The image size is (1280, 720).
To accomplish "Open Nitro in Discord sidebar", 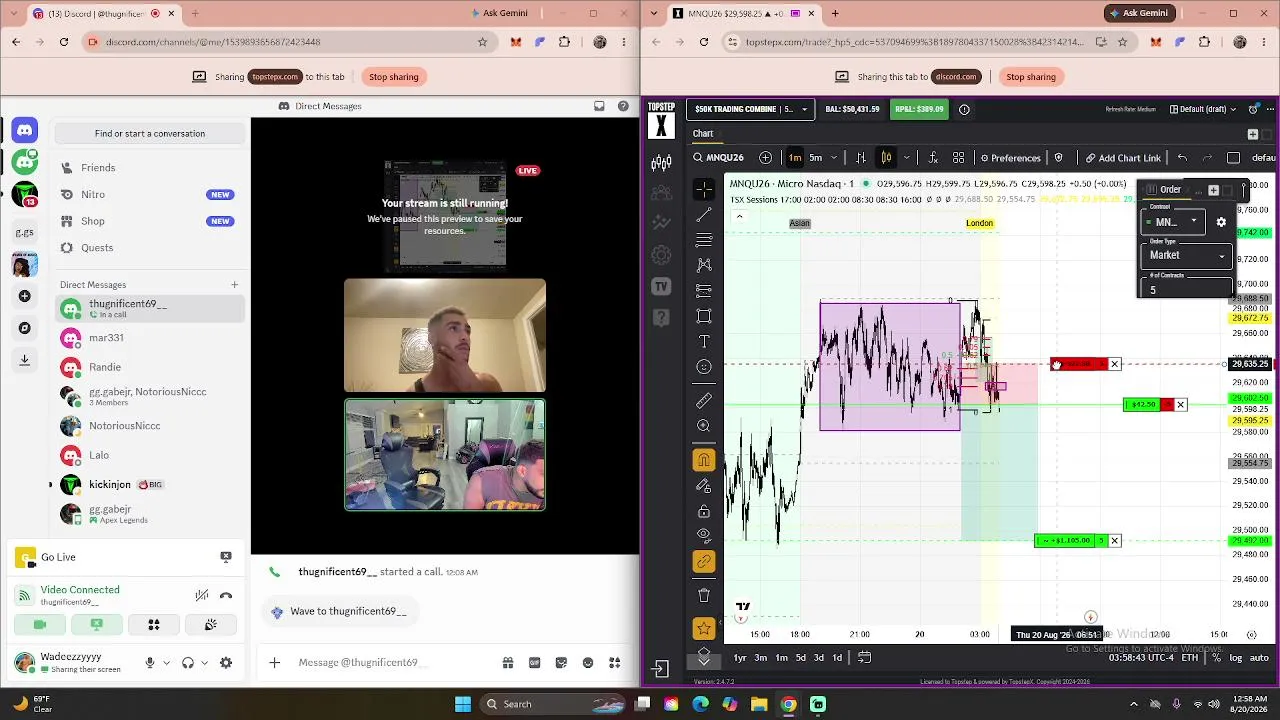I will point(149,195).
